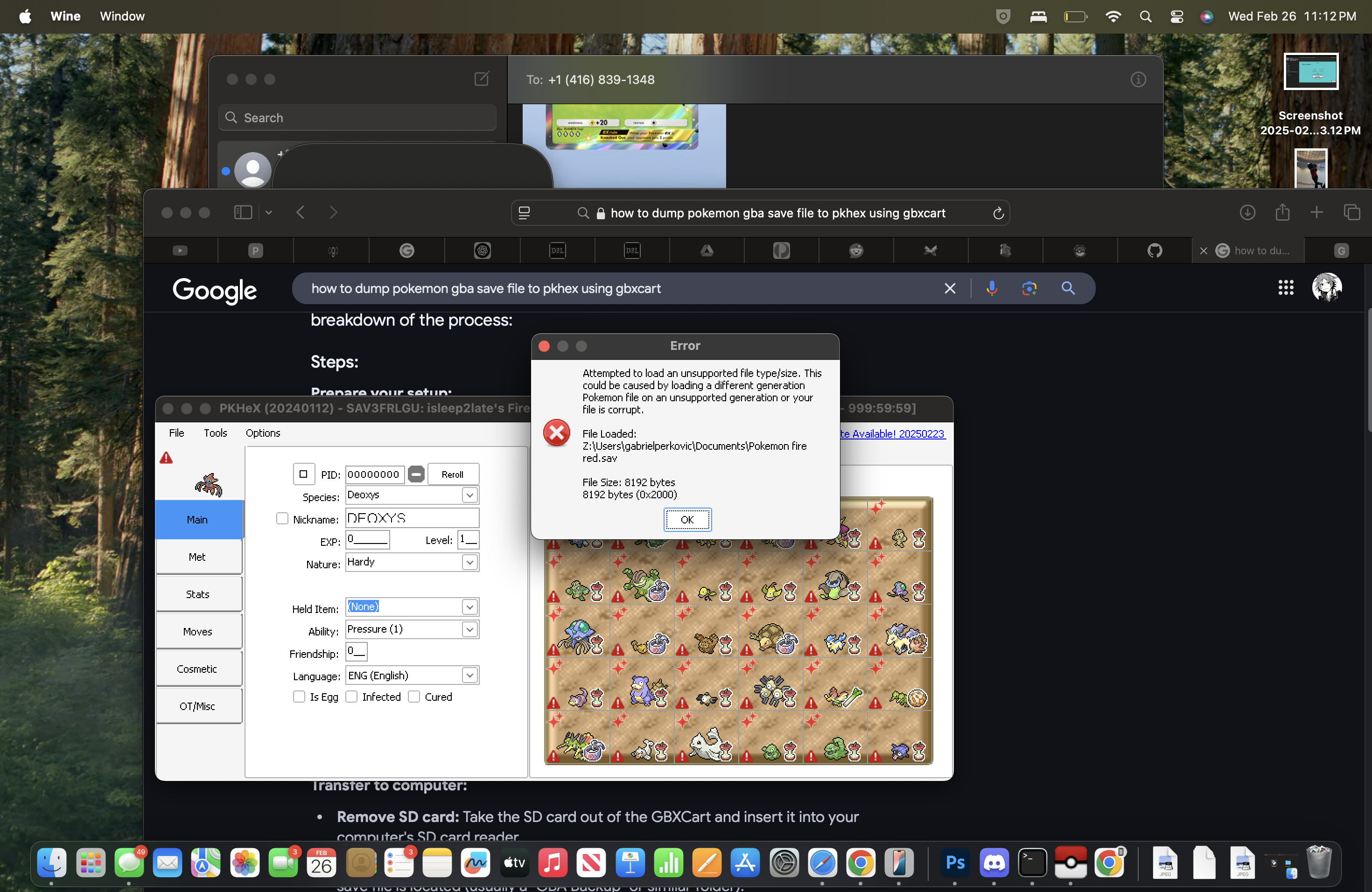
Task: Open Google Lens image search
Action: pyautogui.click(x=1029, y=288)
